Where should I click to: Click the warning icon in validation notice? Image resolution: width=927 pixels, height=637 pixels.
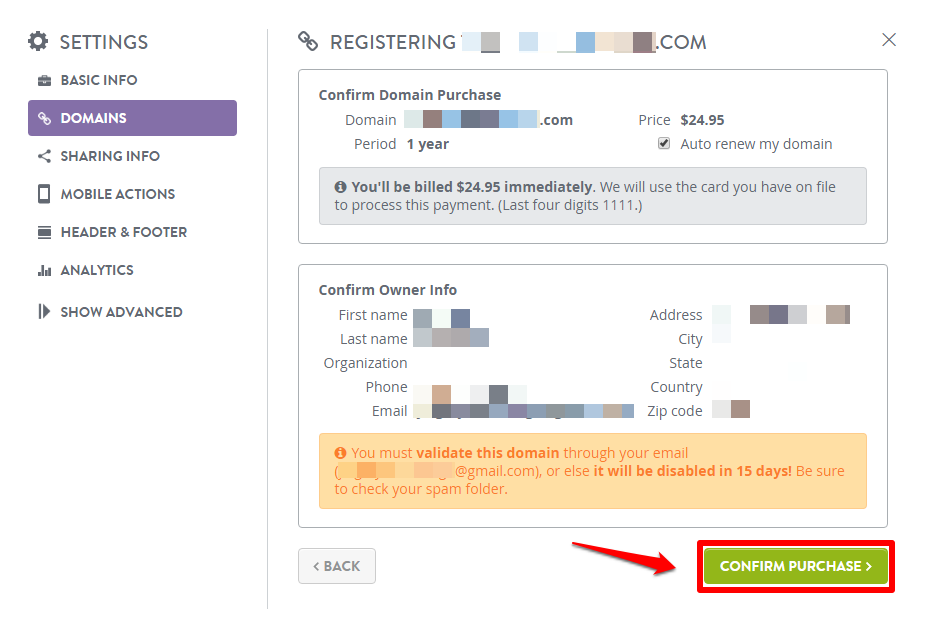pos(341,453)
